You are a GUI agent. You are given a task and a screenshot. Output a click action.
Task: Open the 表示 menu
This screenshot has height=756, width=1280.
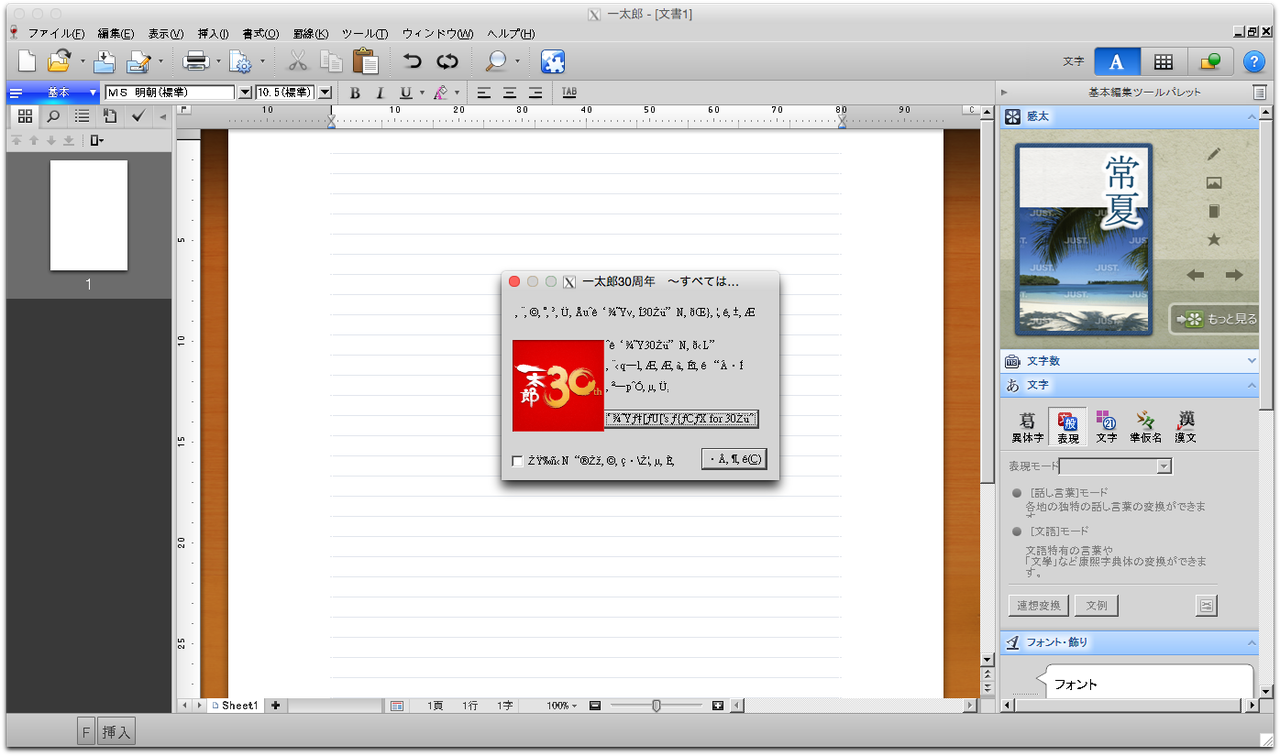[166, 34]
